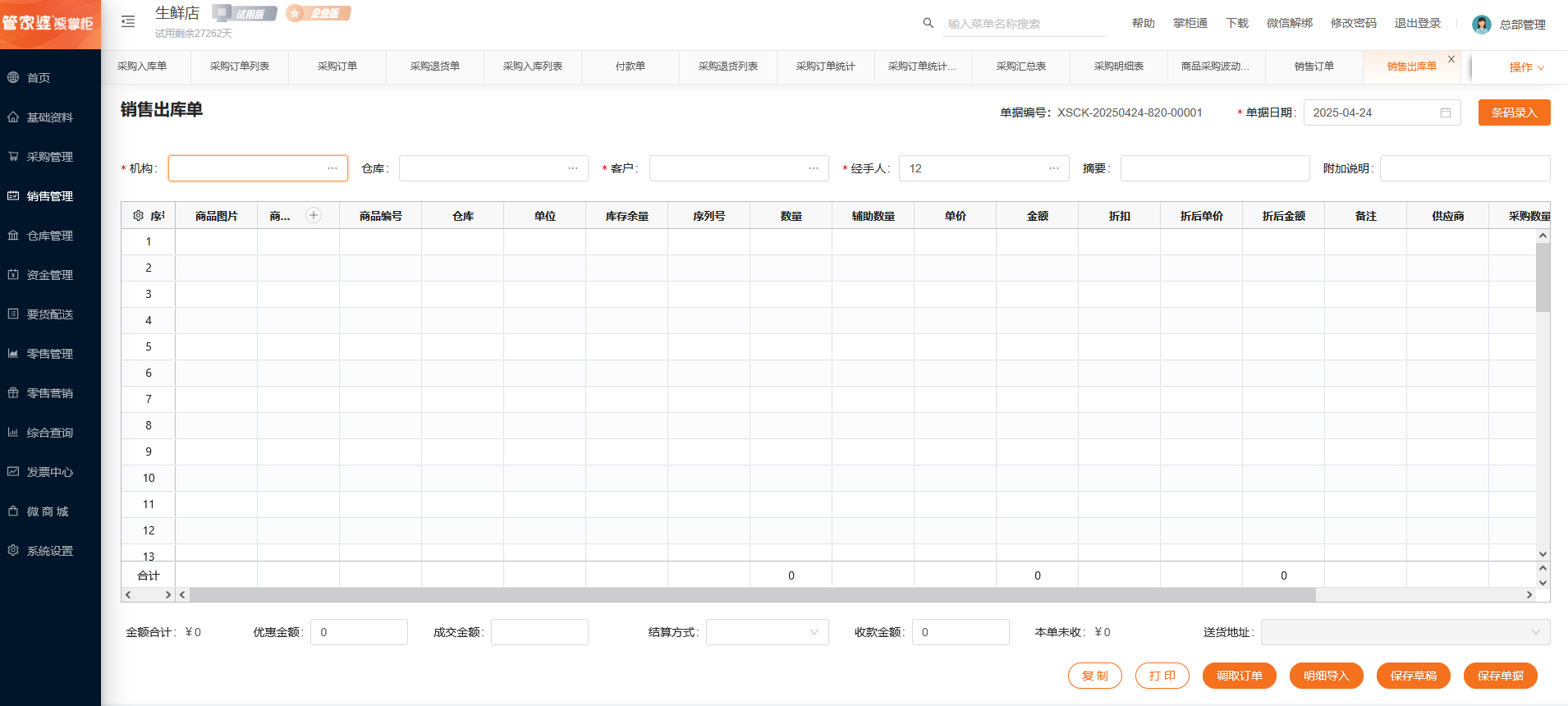The width and height of the screenshot is (1568, 706).
Task: Click the 退出登录 link
Action: click(x=1418, y=23)
